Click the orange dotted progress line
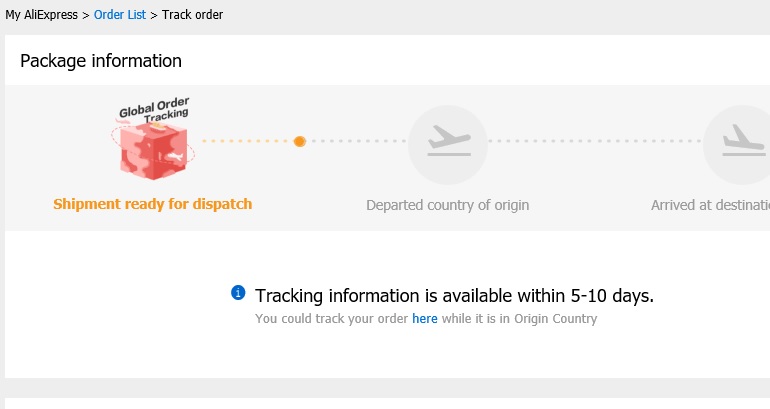 (248, 141)
